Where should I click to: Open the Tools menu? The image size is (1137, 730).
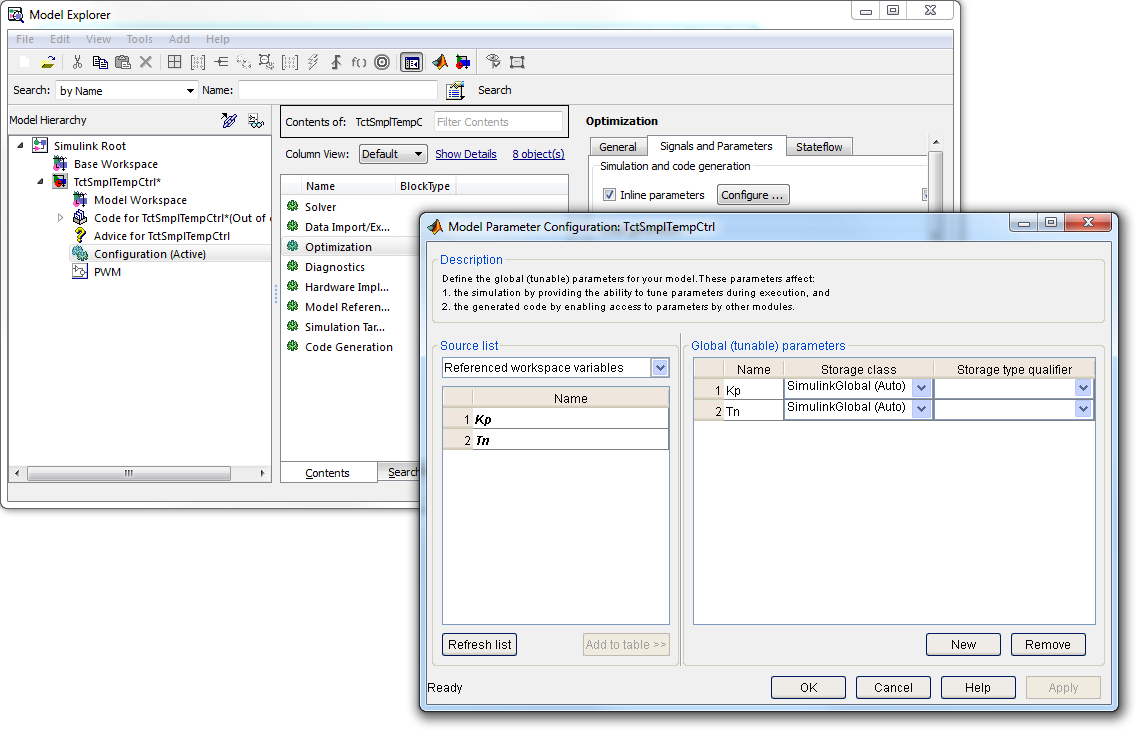(x=139, y=39)
